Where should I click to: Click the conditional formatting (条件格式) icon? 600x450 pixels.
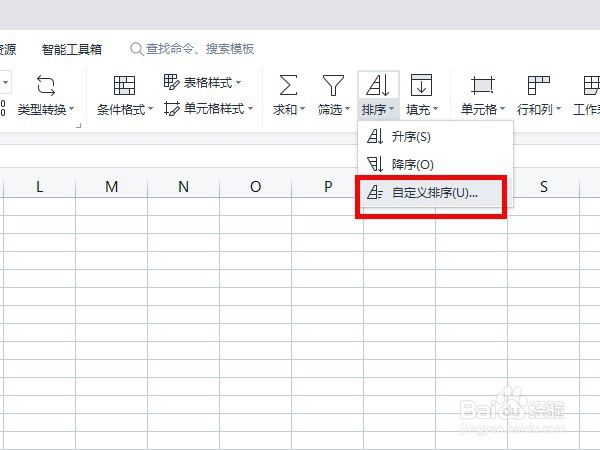[124, 85]
